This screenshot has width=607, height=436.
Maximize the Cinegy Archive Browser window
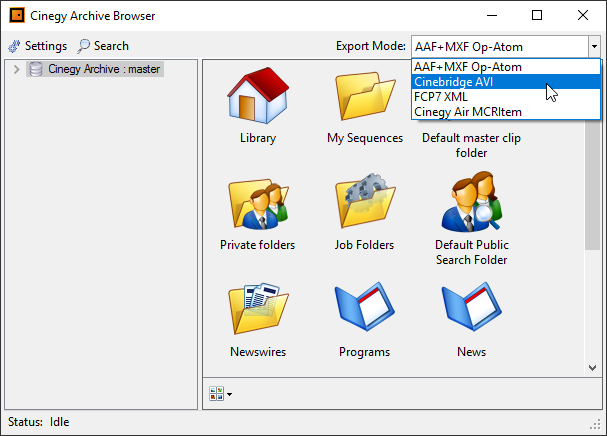point(537,15)
